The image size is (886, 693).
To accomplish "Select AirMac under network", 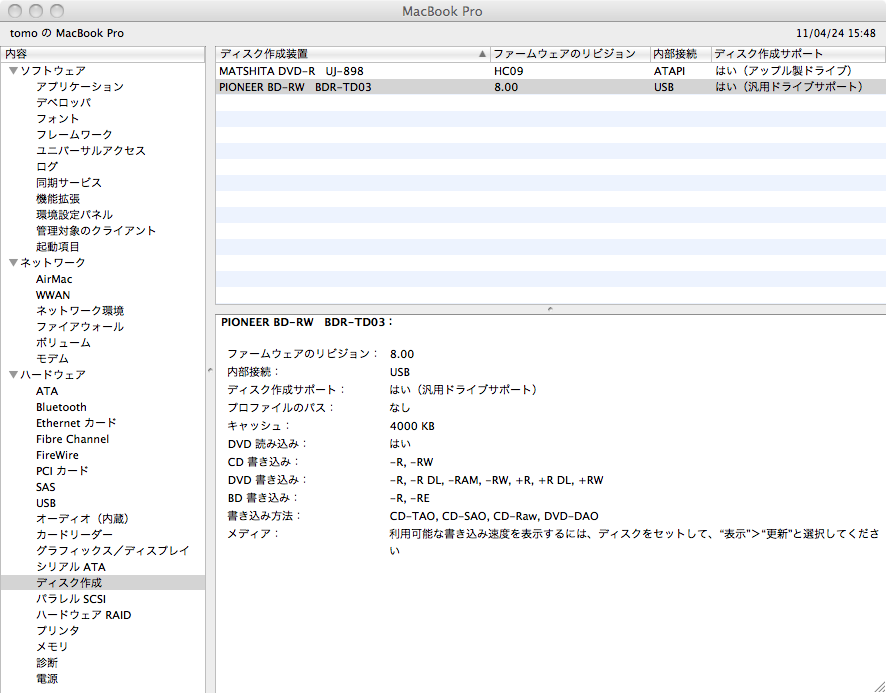I will coord(54,279).
